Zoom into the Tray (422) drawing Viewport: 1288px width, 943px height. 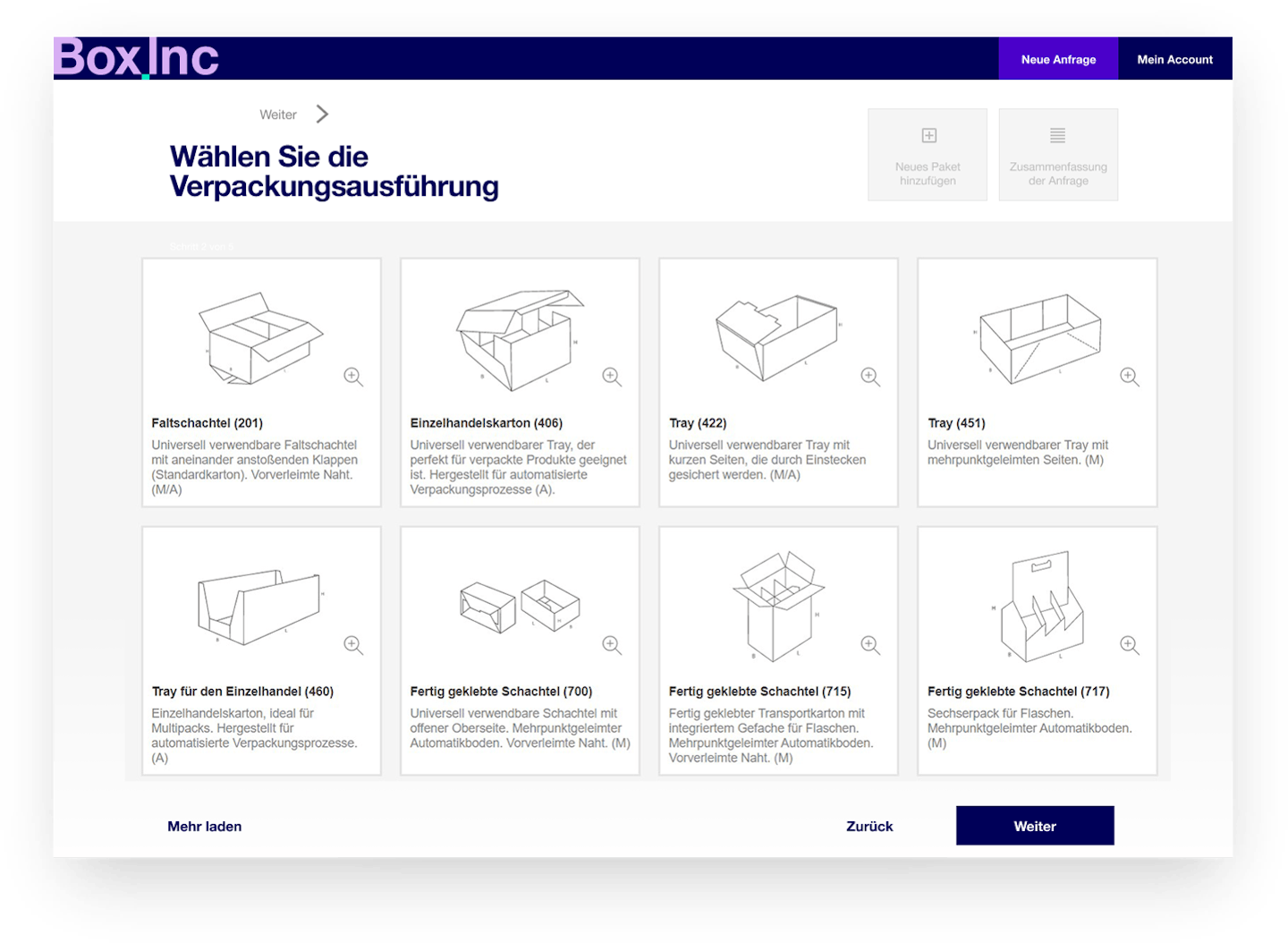[870, 377]
